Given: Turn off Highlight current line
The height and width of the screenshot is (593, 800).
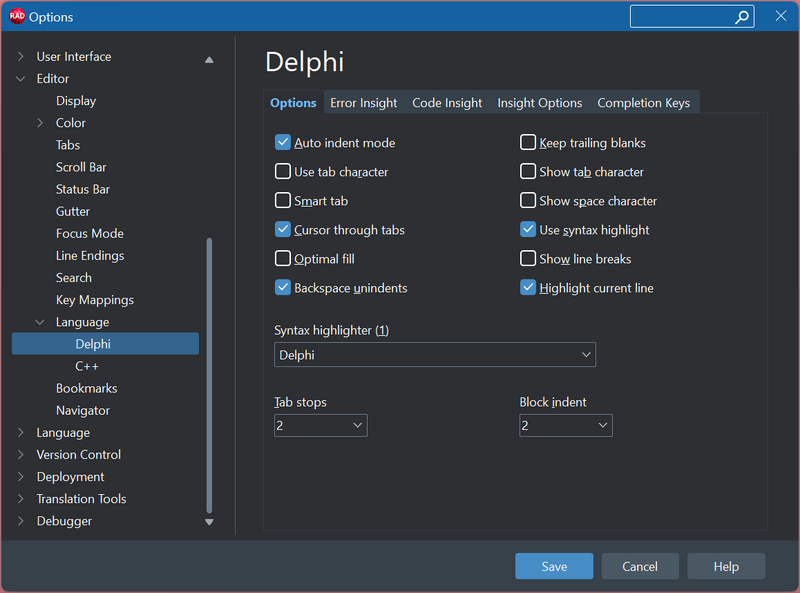Looking at the screenshot, I should pos(528,288).
